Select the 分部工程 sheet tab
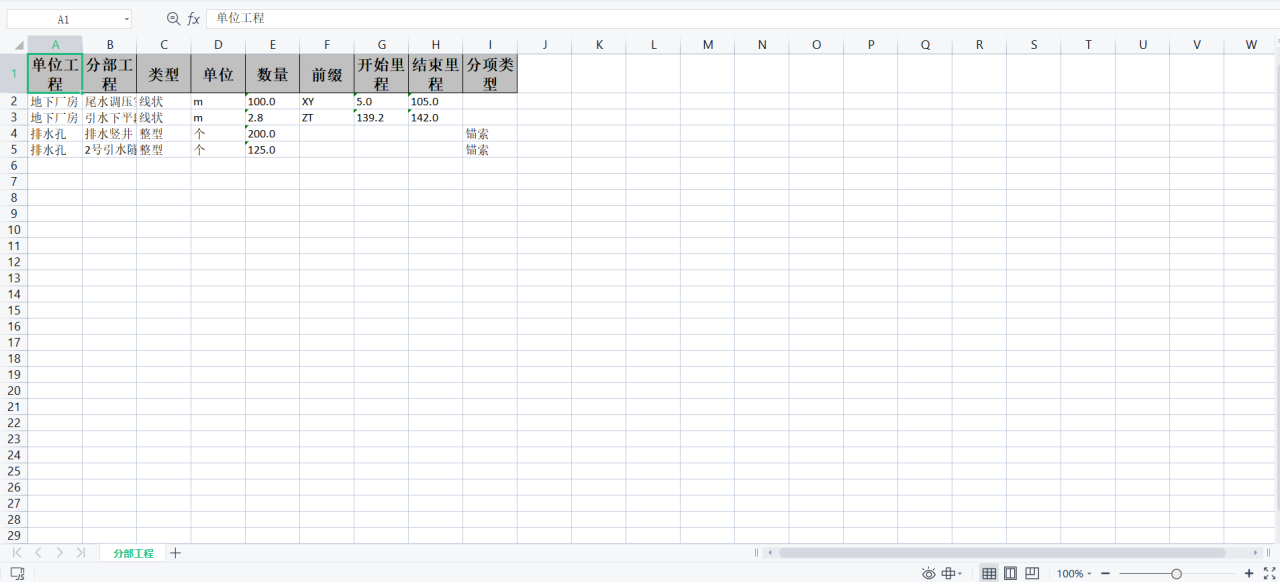 click(x=133, y=553)
